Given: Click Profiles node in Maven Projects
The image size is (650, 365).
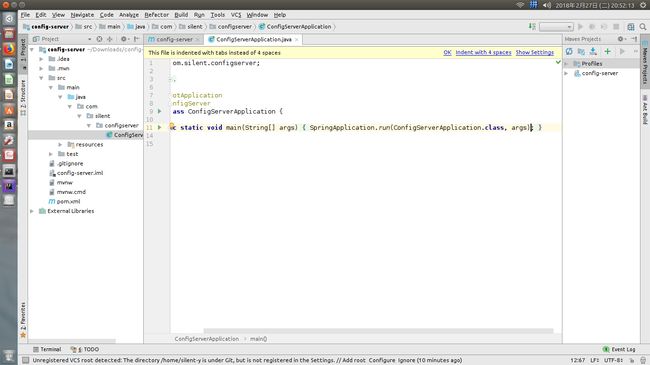Looking at the screenshot, I should click(592, 63).
